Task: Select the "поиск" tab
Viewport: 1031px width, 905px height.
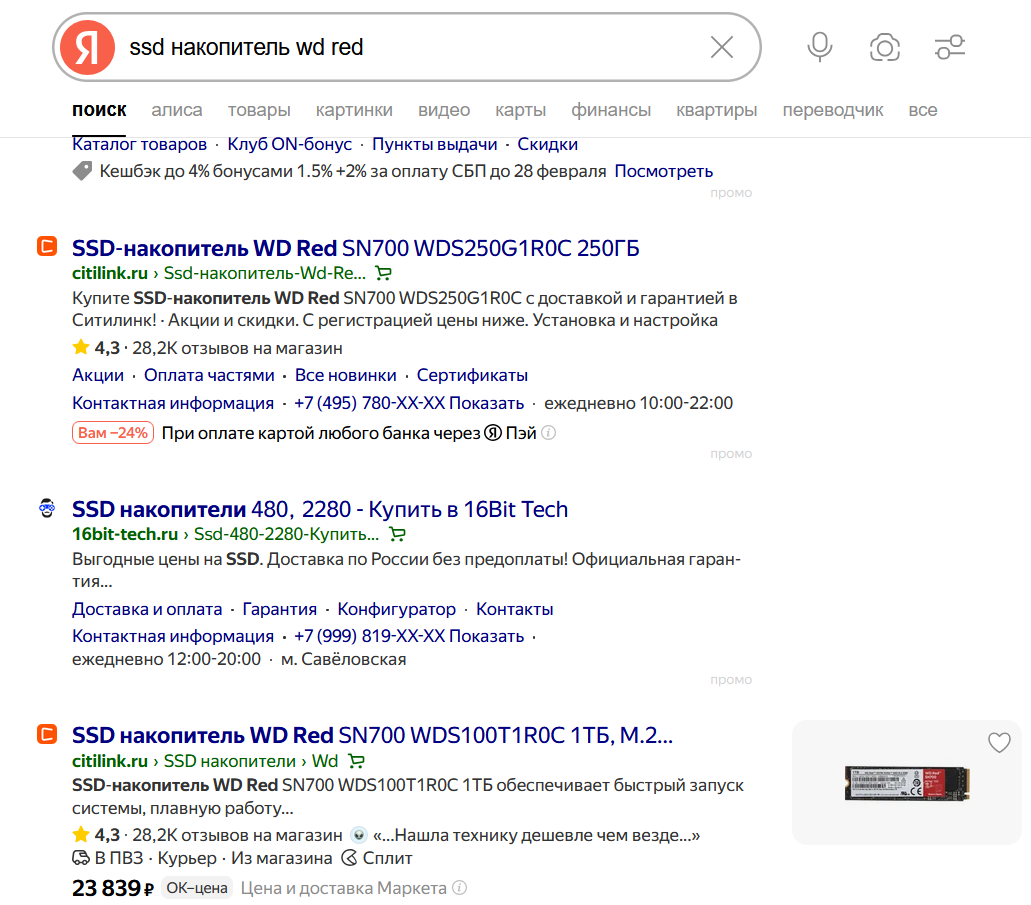Action: (99, 110)
